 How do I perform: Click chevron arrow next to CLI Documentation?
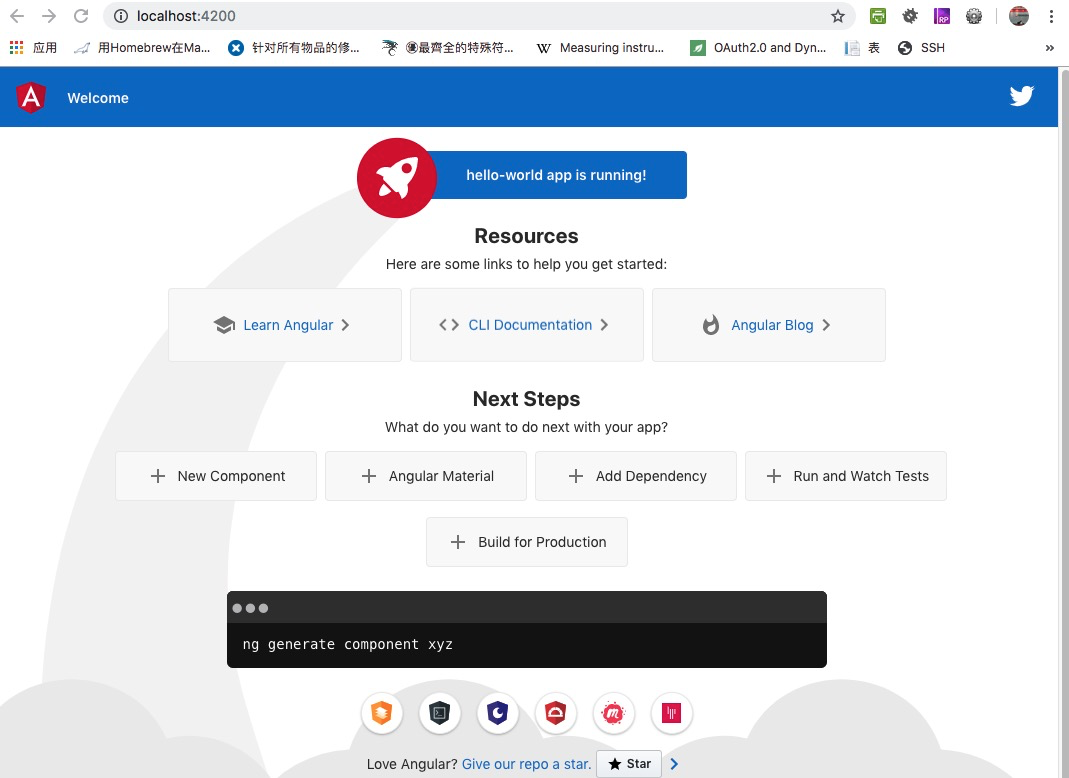604,325
